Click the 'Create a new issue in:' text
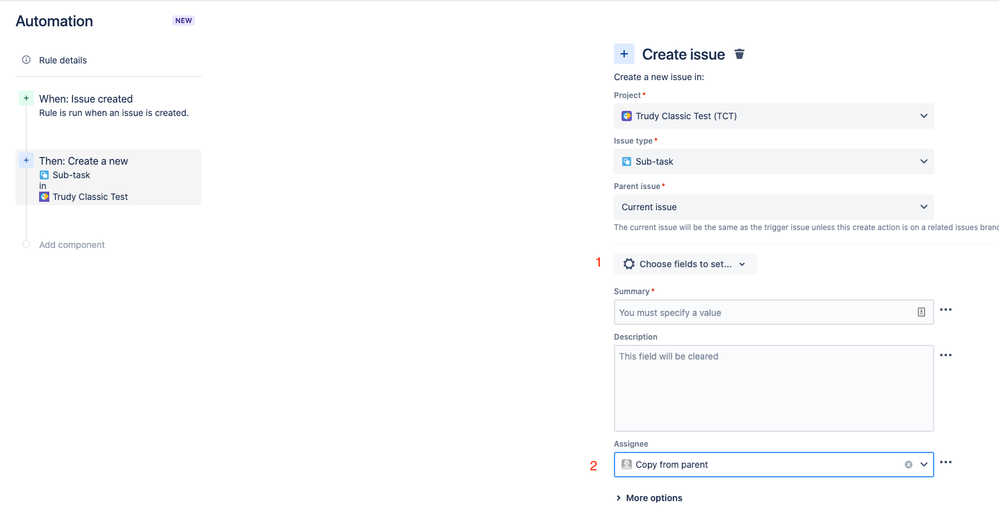 tap(659, 77)
